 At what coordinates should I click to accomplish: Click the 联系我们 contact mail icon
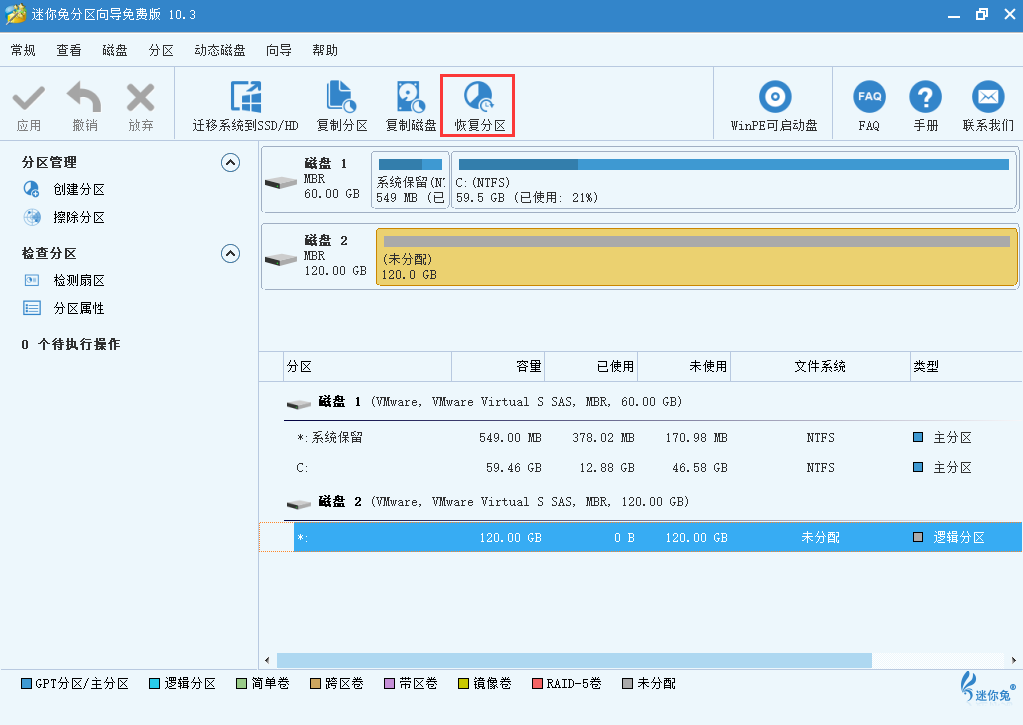click(x=988, y=97)
